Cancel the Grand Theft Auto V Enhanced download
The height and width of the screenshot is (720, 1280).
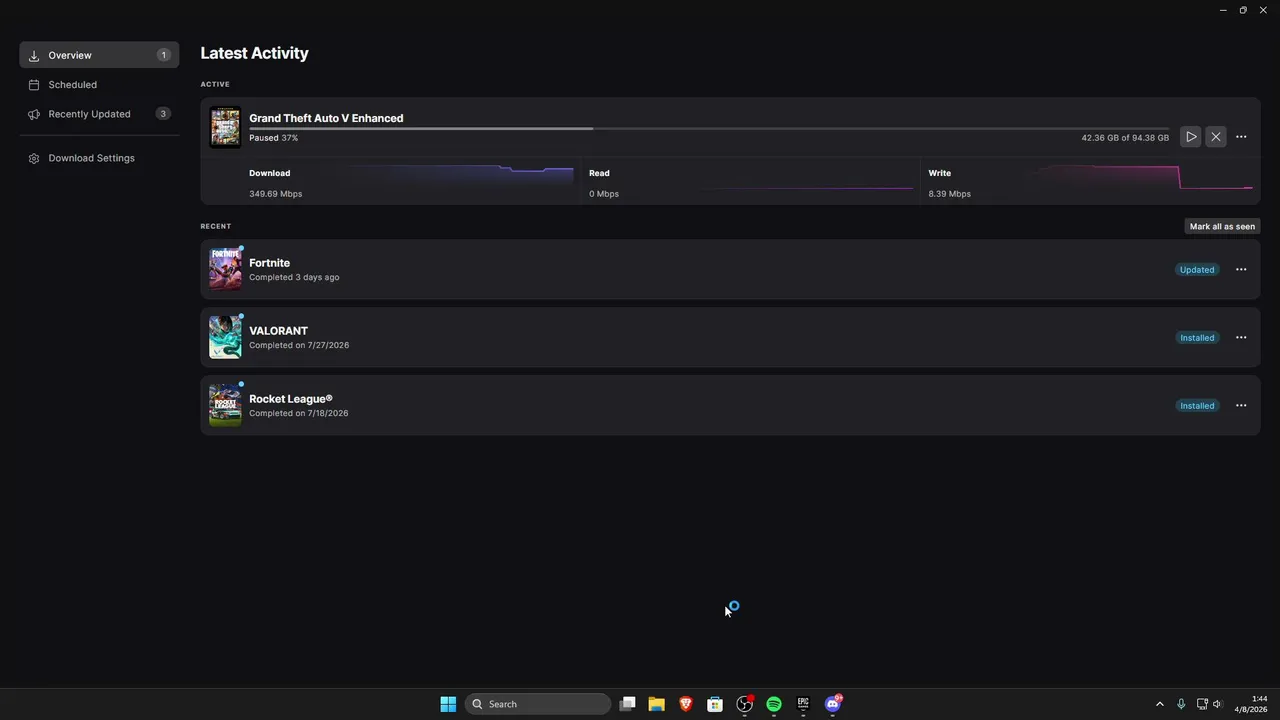click(x=1216, y=137)
